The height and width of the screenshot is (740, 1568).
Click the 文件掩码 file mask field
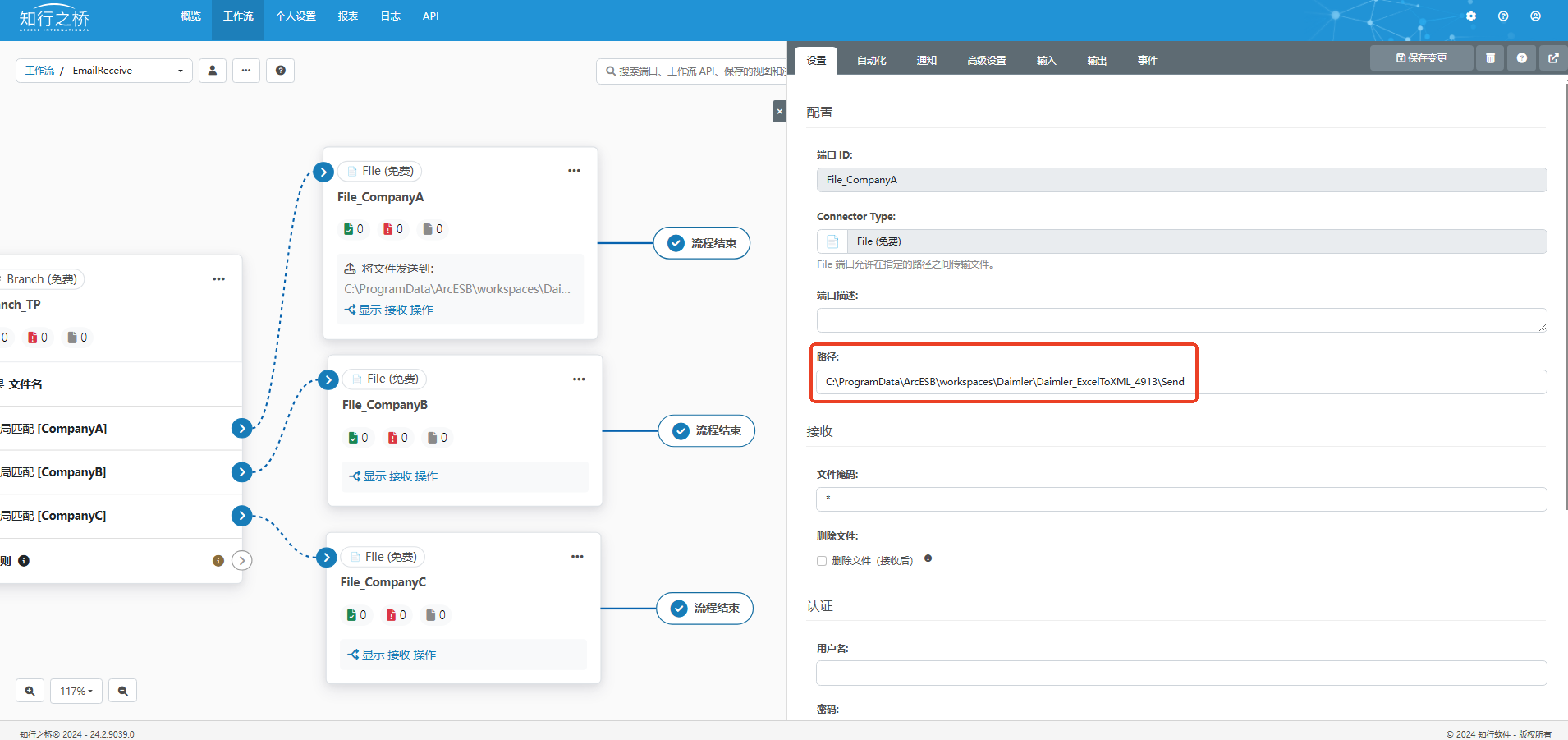tap(1181, 499)
